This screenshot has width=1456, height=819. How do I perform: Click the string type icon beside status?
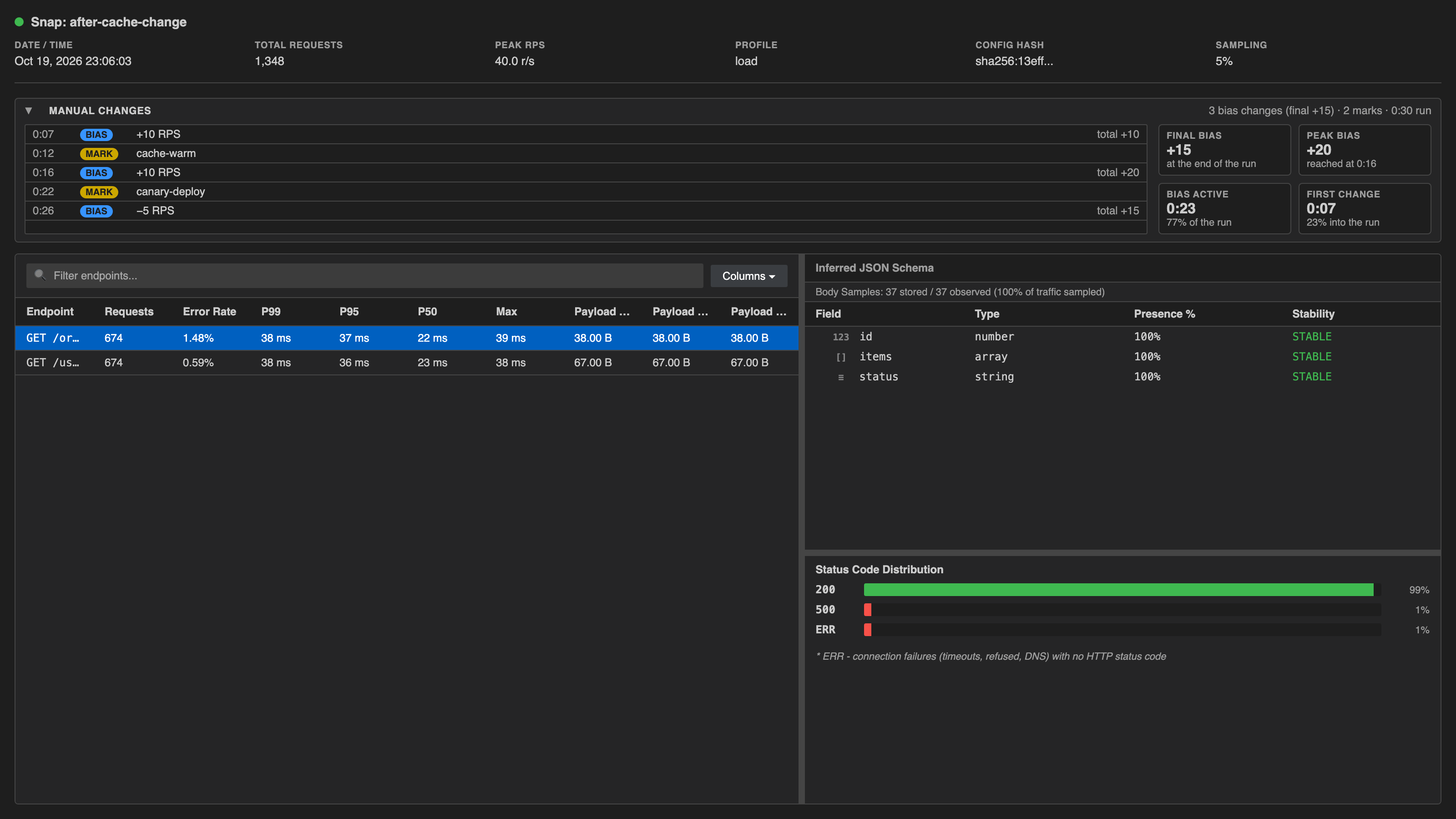(x=840, y=377)
